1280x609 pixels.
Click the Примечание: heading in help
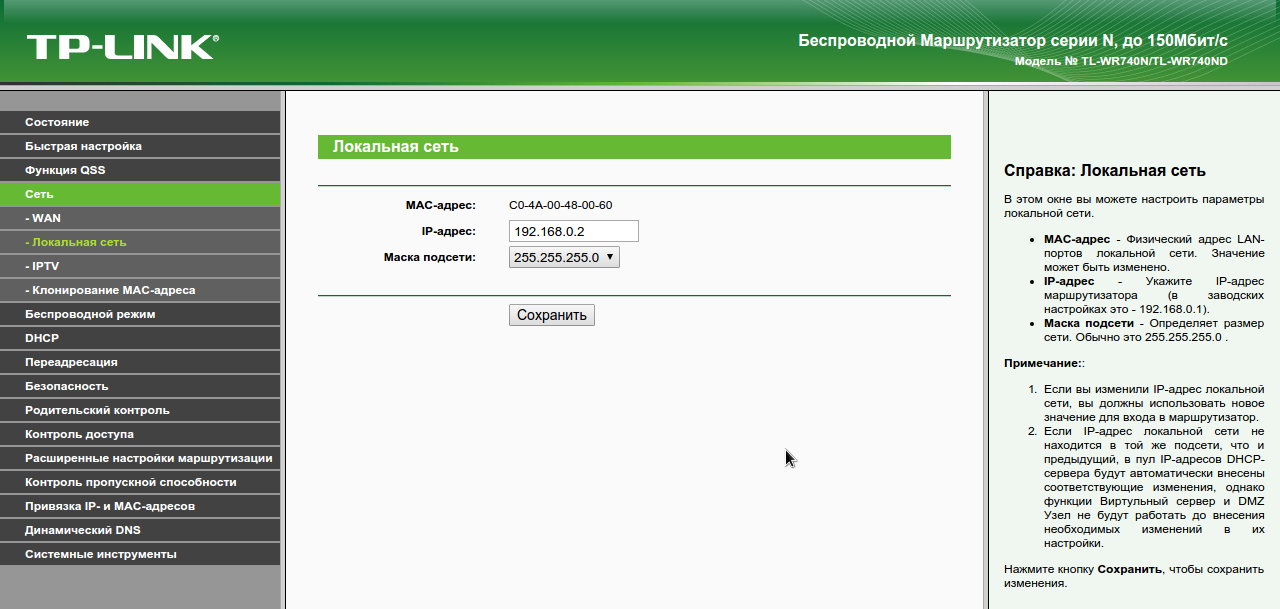click(x=1044, y=364)
